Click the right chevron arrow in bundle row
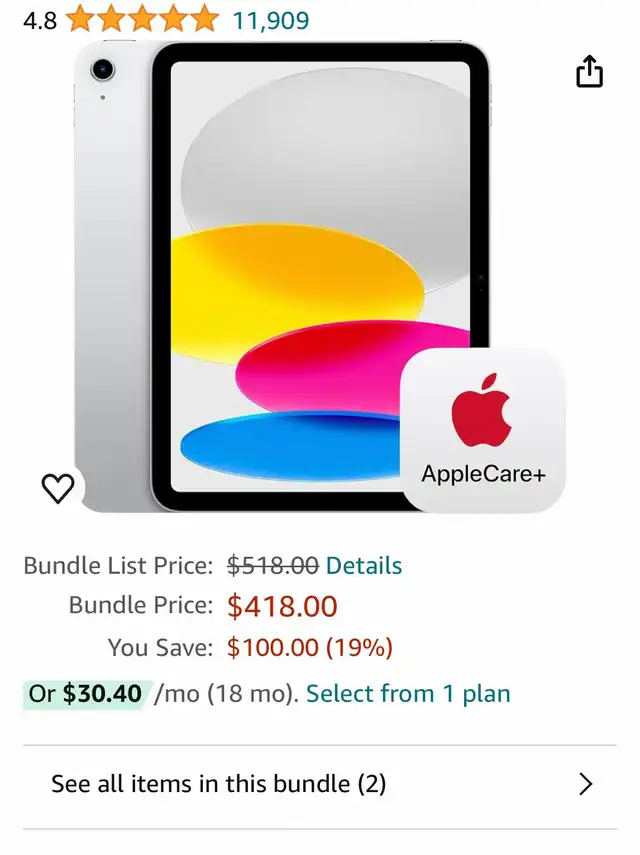This screenshot has width=640, height=855. coord(585,784)
